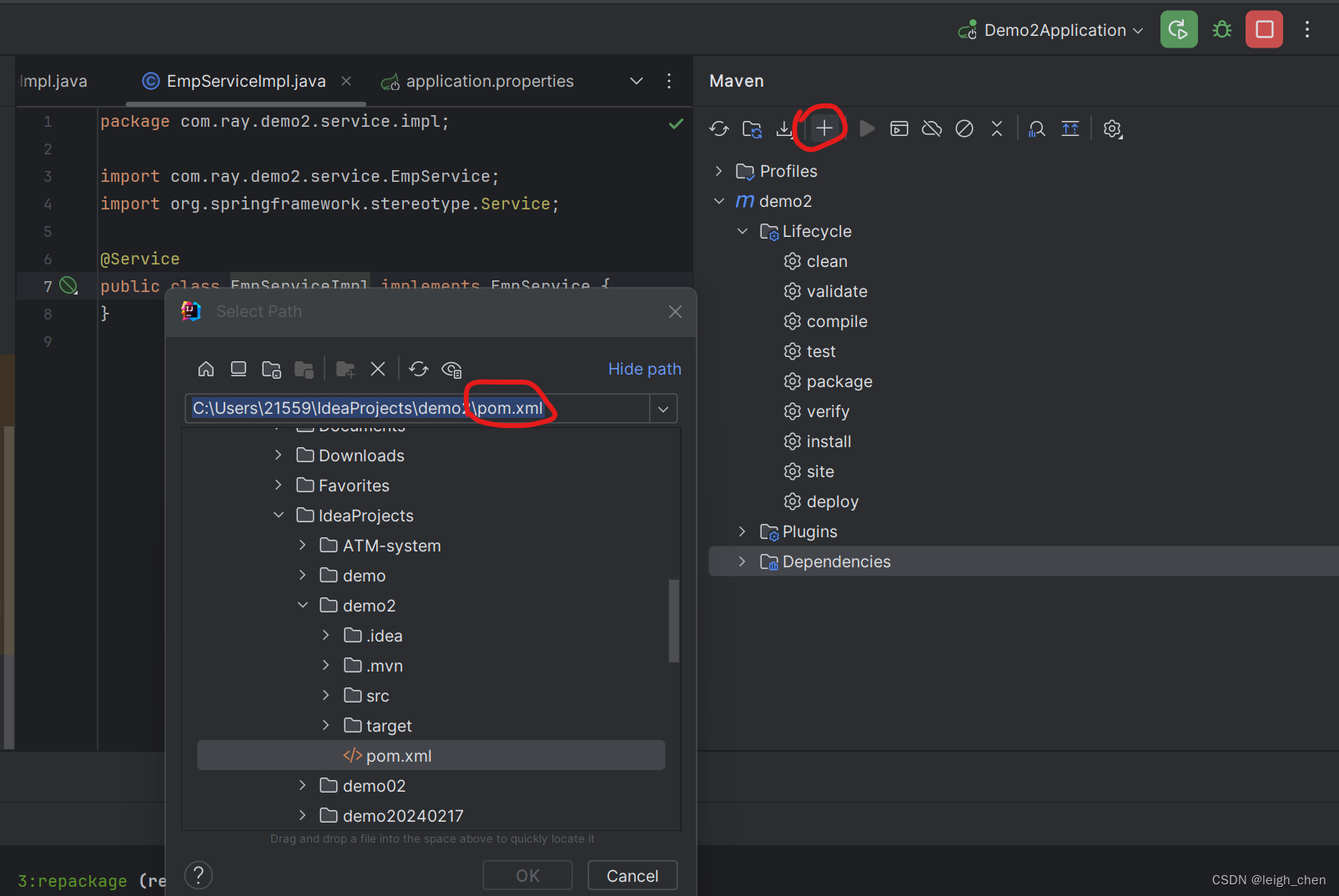Open editor tabs list dropdown
Screen dimensions: 1339x896
(637, 81)
